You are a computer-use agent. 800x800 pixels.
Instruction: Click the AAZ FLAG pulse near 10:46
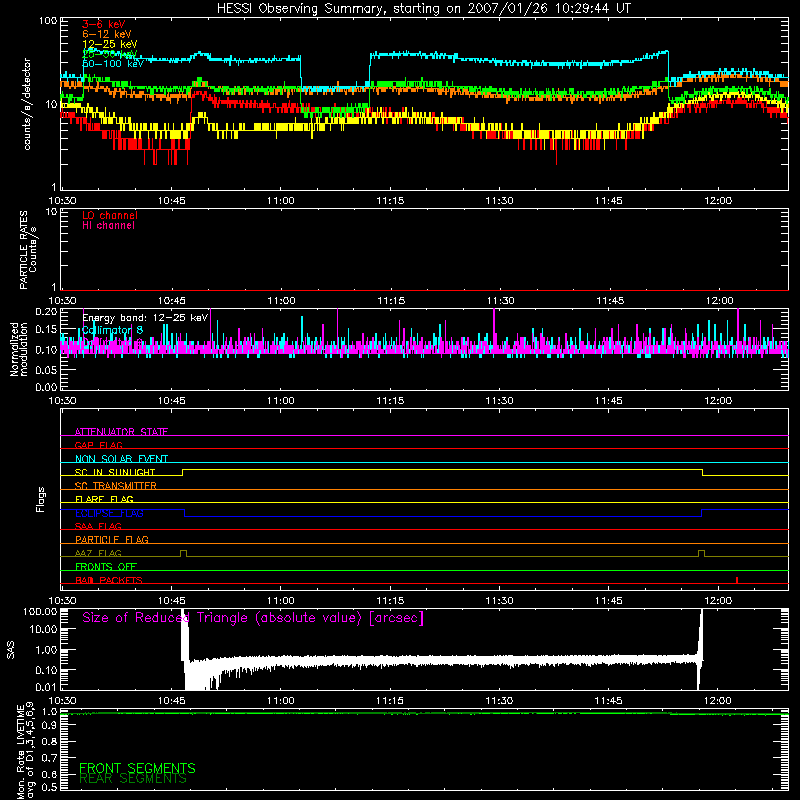click(184, 554)
